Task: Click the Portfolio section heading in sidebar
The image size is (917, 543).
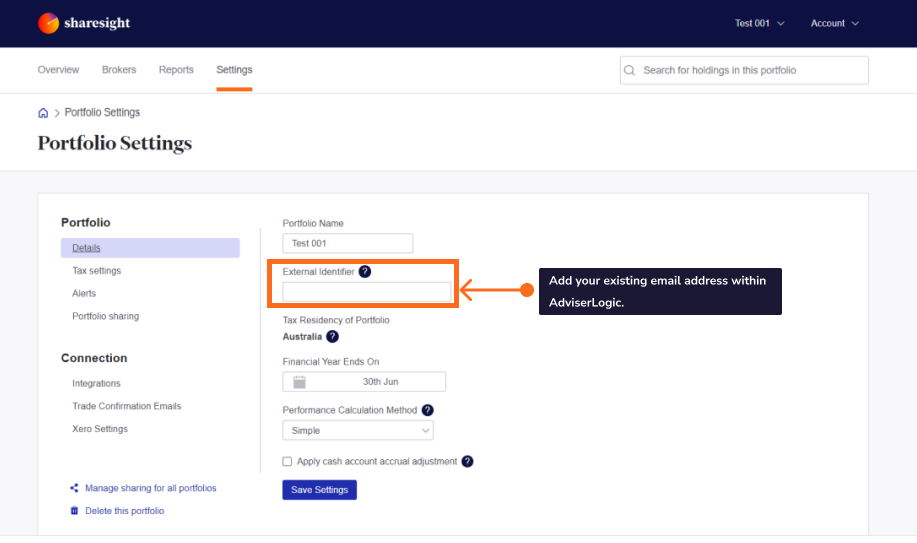Action: 86,222
